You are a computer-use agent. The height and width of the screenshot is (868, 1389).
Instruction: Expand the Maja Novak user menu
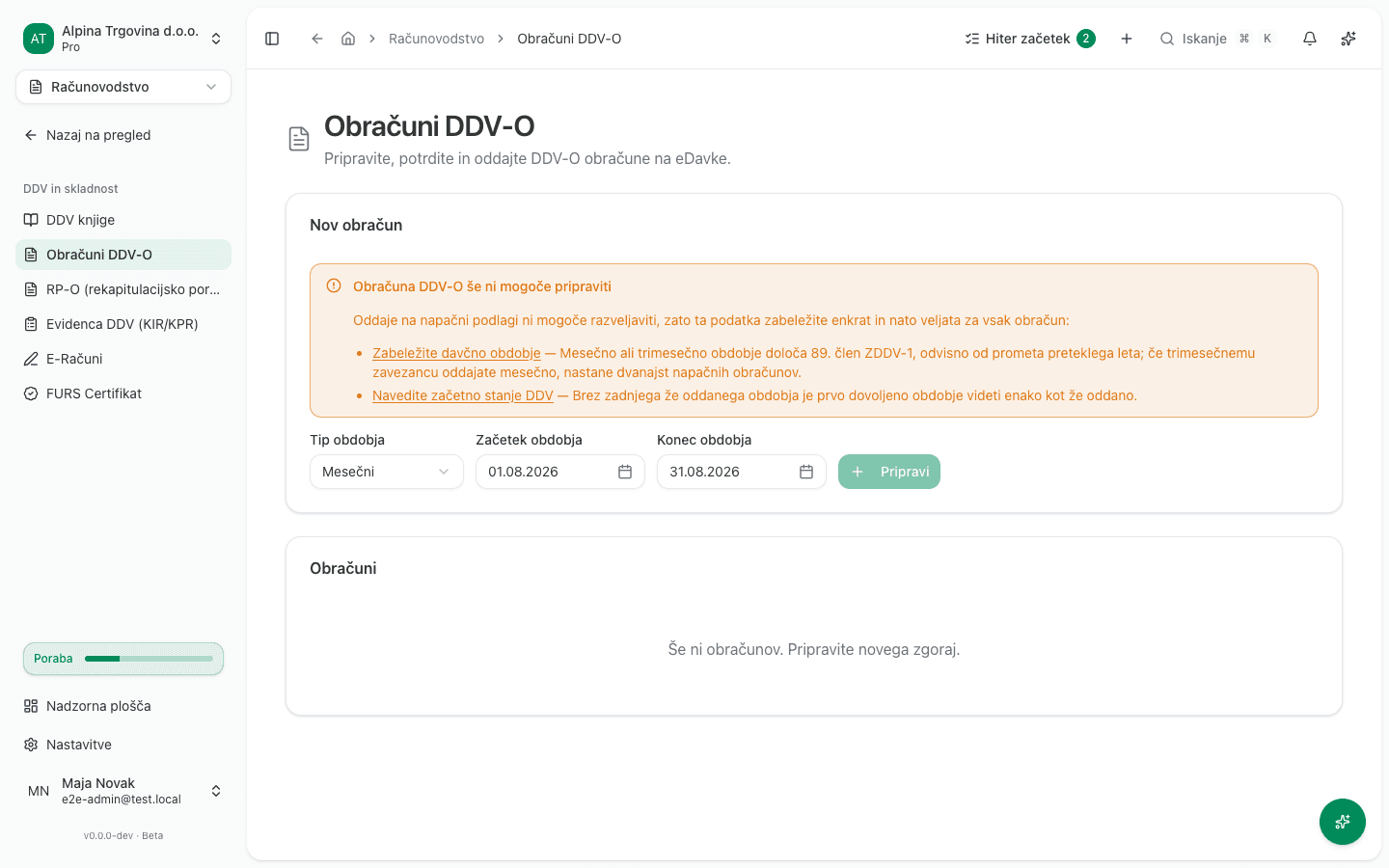123,791
